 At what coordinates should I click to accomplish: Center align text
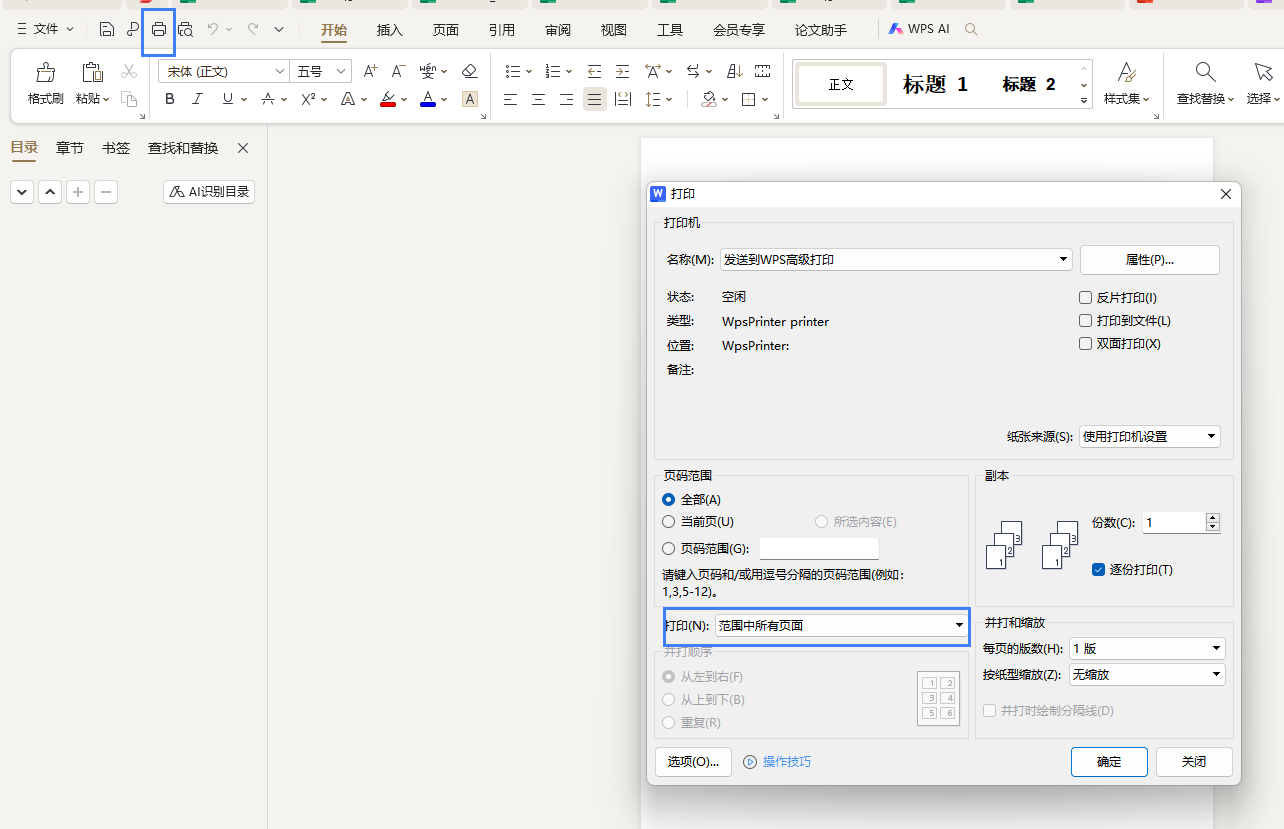tap(539, 99)
